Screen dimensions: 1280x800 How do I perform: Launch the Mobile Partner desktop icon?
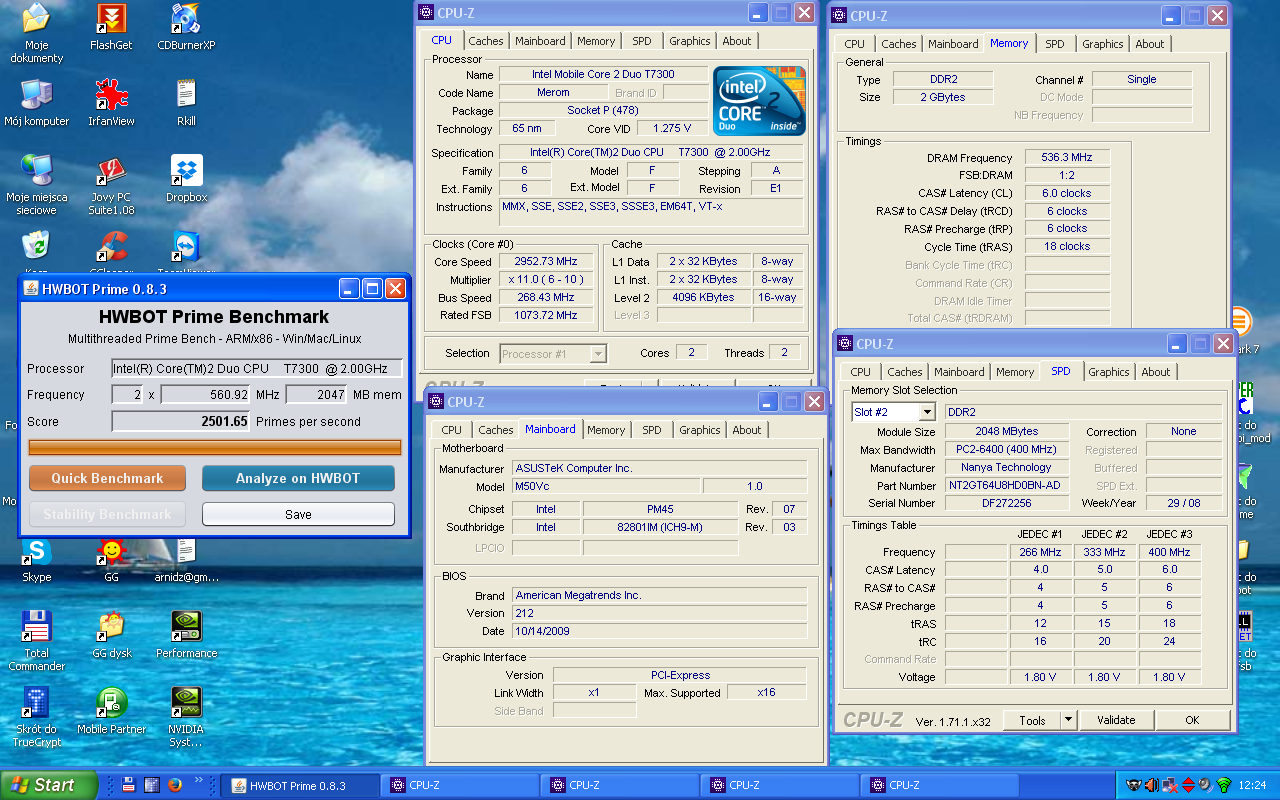click(111, 702)
